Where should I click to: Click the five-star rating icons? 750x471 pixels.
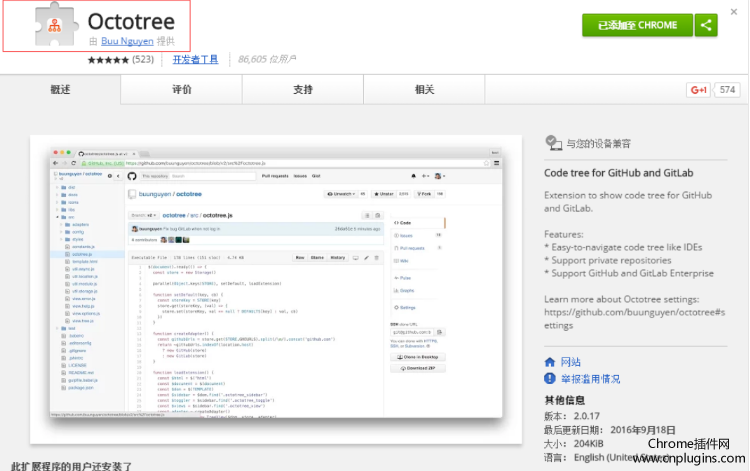(x=108, y=60)
